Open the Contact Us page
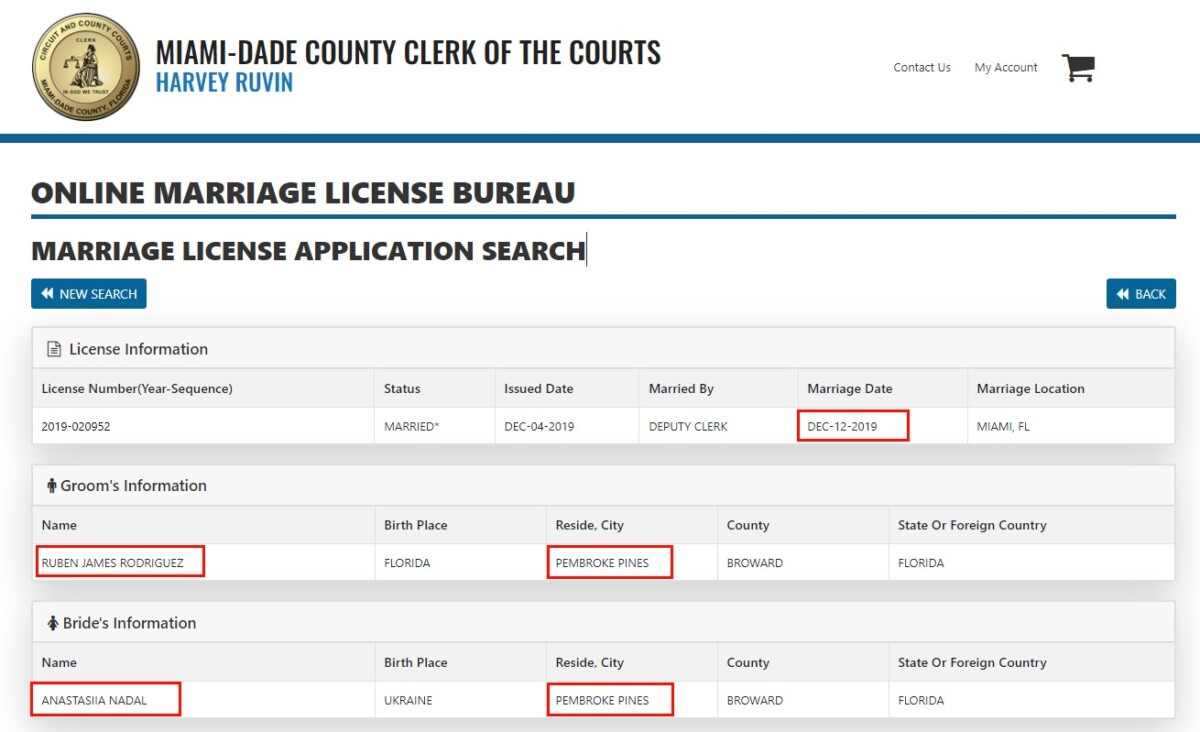Screen dimensions: 1200x732 (x=921, y=68)
